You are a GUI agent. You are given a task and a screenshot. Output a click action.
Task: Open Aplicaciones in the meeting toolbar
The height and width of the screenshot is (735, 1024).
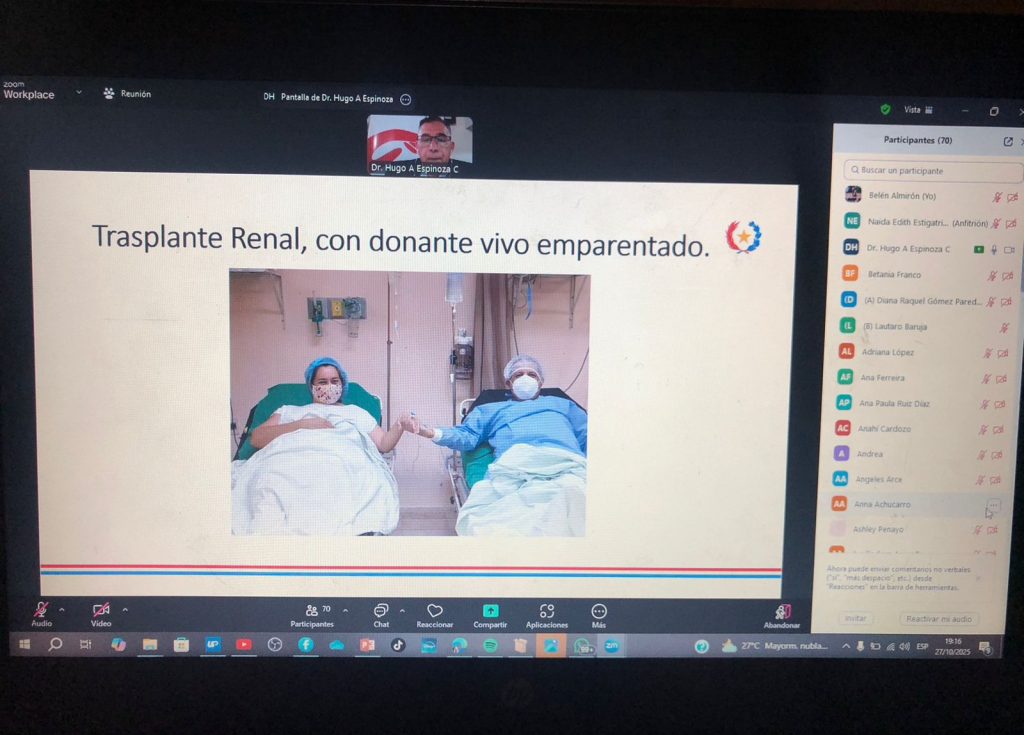(546, 611)
